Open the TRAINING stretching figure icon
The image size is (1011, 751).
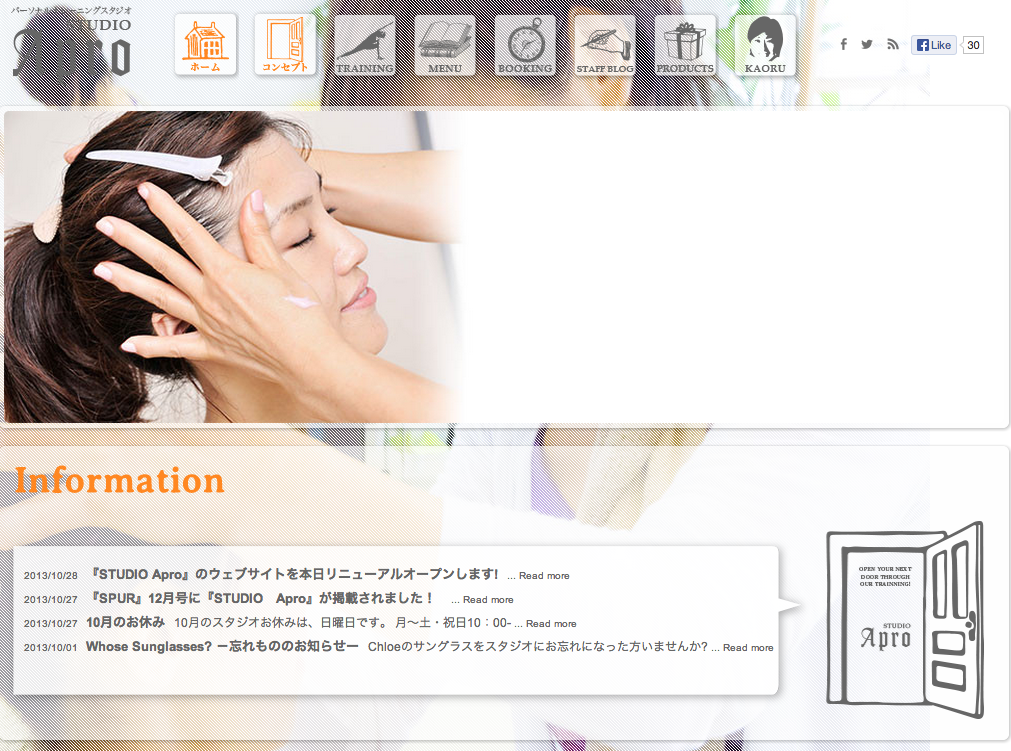tap(365, 43)
